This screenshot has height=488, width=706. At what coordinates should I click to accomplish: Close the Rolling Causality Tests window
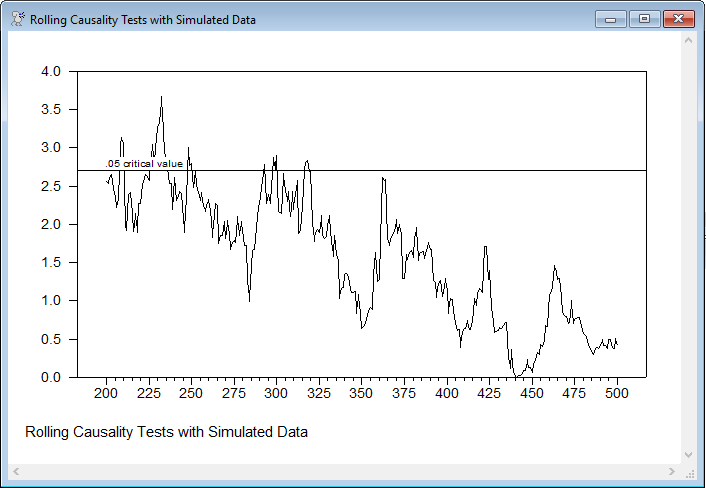[x=678, y=19]
